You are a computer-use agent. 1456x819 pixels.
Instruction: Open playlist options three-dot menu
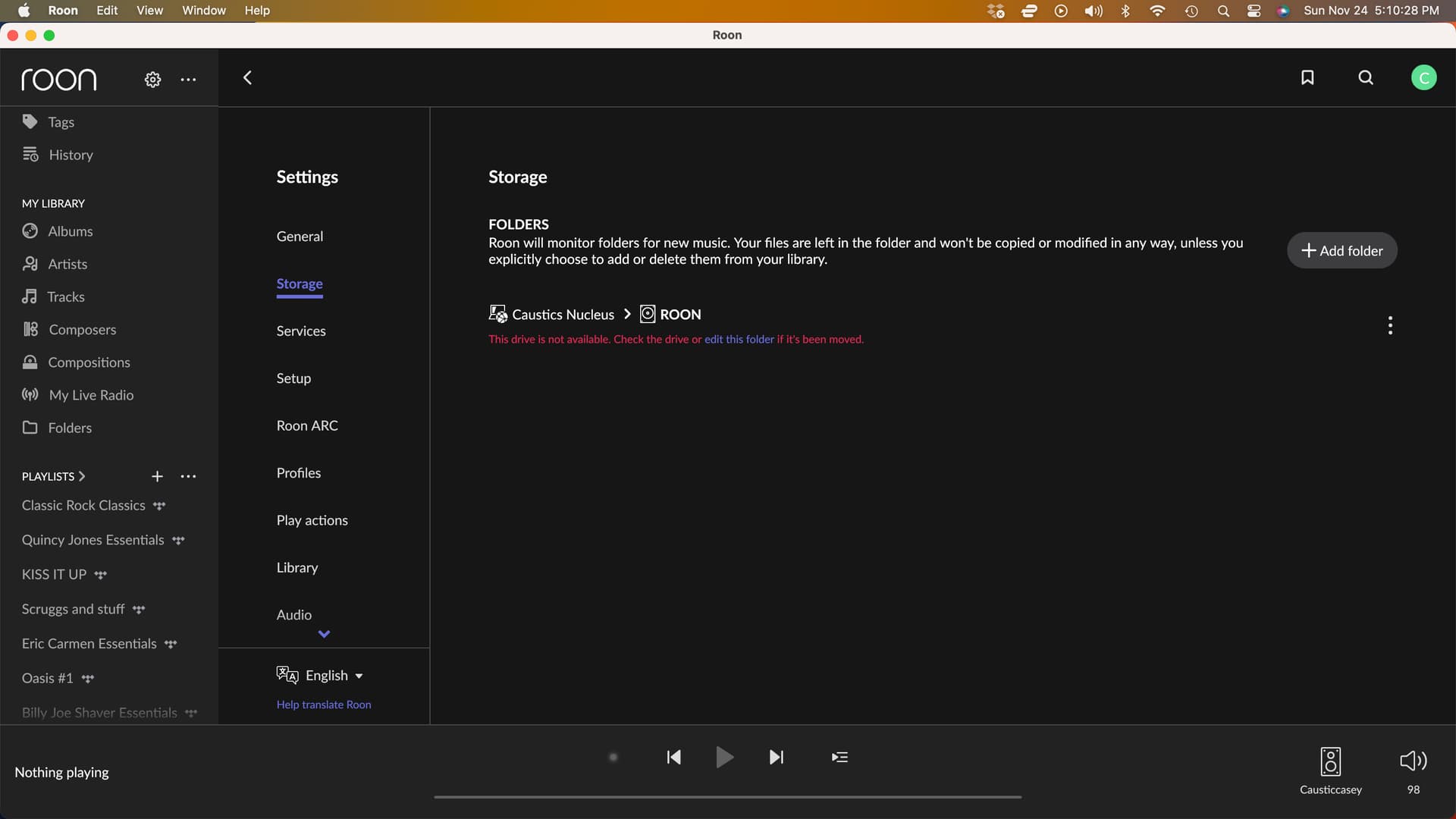(188, 476)
